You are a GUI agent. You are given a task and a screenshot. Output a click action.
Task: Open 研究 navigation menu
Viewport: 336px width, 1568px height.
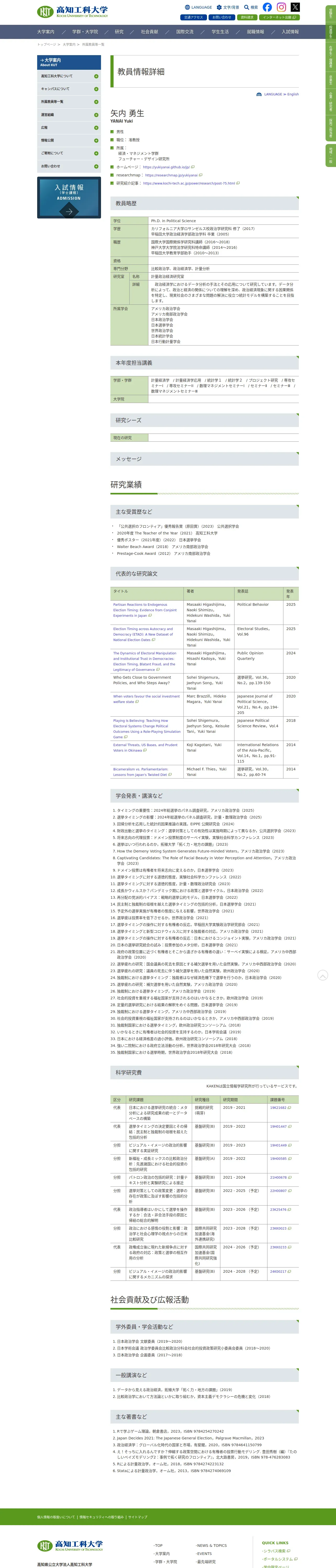pyautogui.click(x=119, y=32)
